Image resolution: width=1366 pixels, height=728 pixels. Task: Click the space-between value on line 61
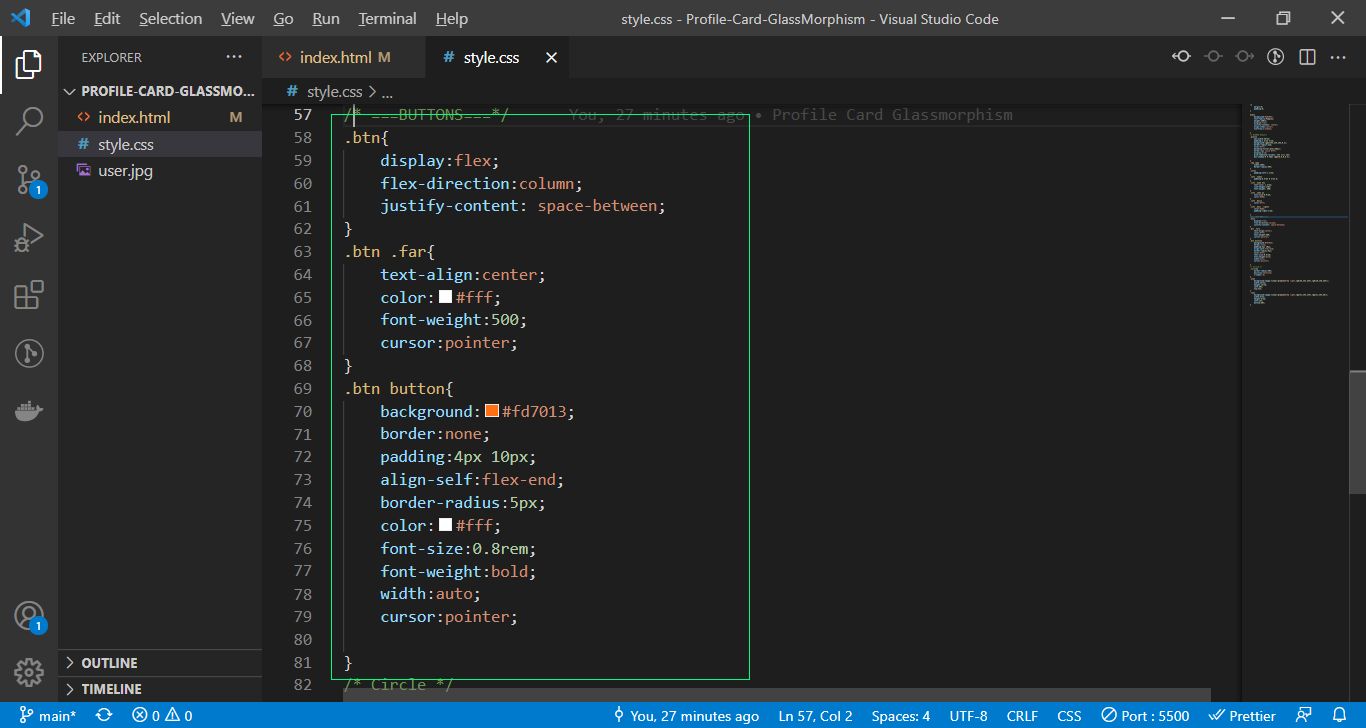tap(597, 206)
